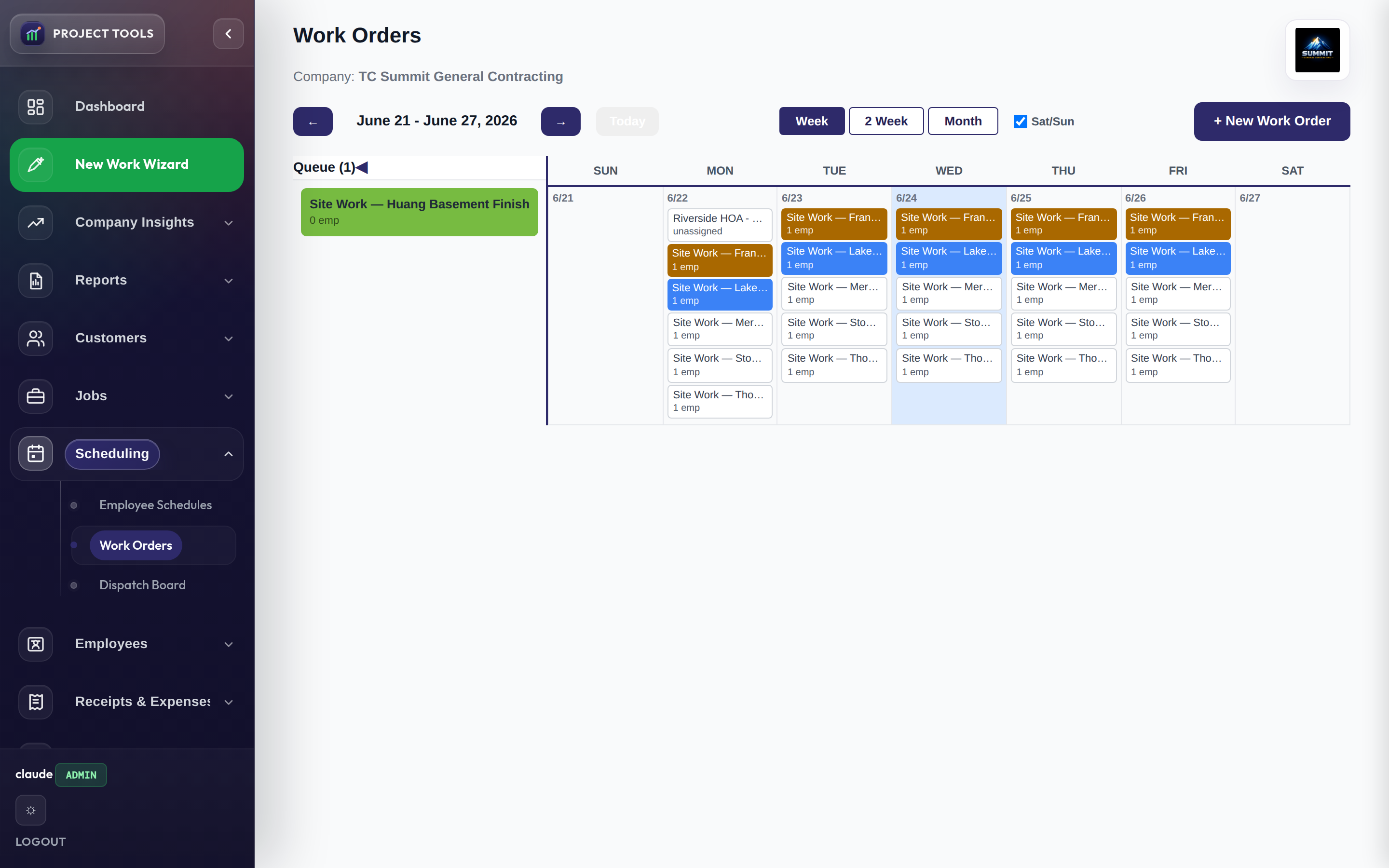
Task: Open Monday's Site Work Tho order
Action: click(720, 401)
